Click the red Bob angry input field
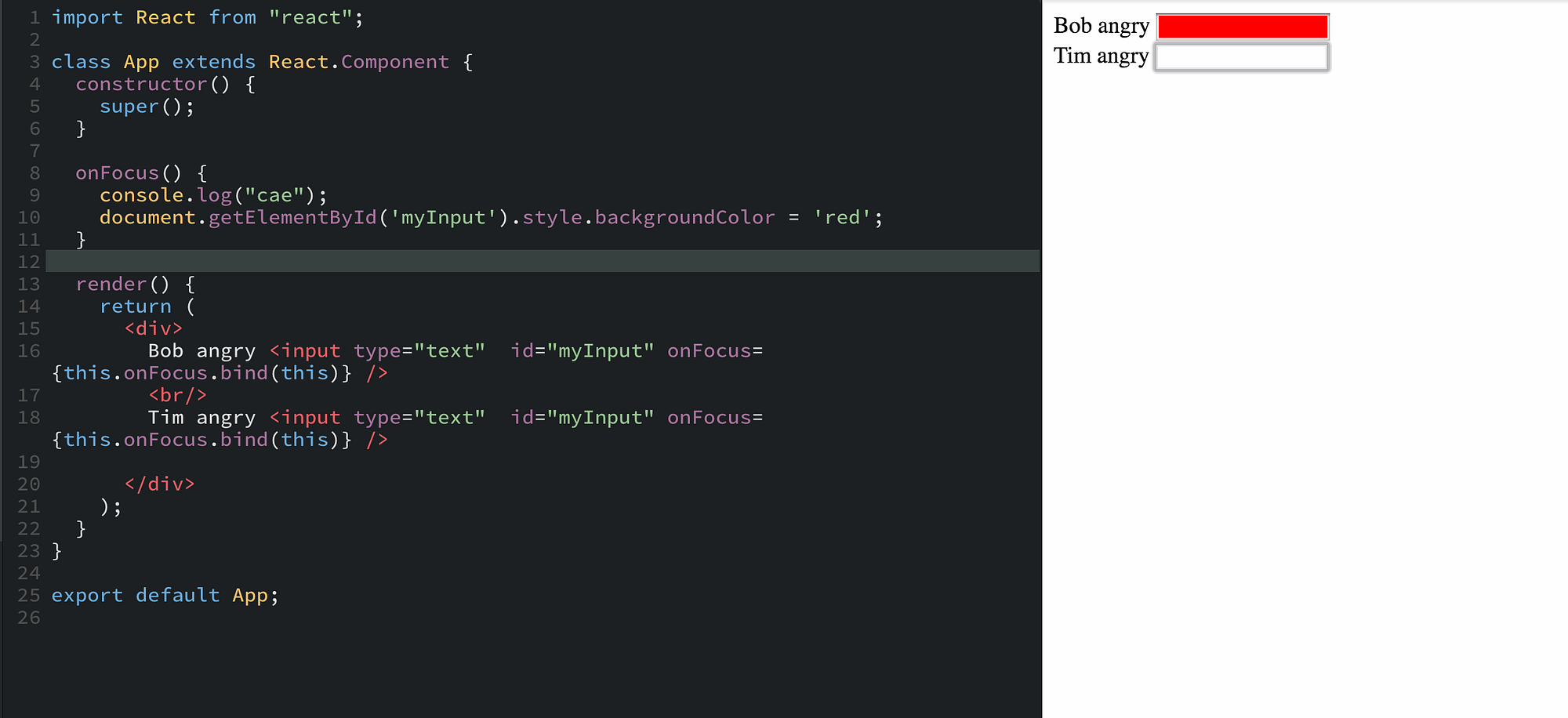Screen dimensions: 1568x718 point(1241,25)
